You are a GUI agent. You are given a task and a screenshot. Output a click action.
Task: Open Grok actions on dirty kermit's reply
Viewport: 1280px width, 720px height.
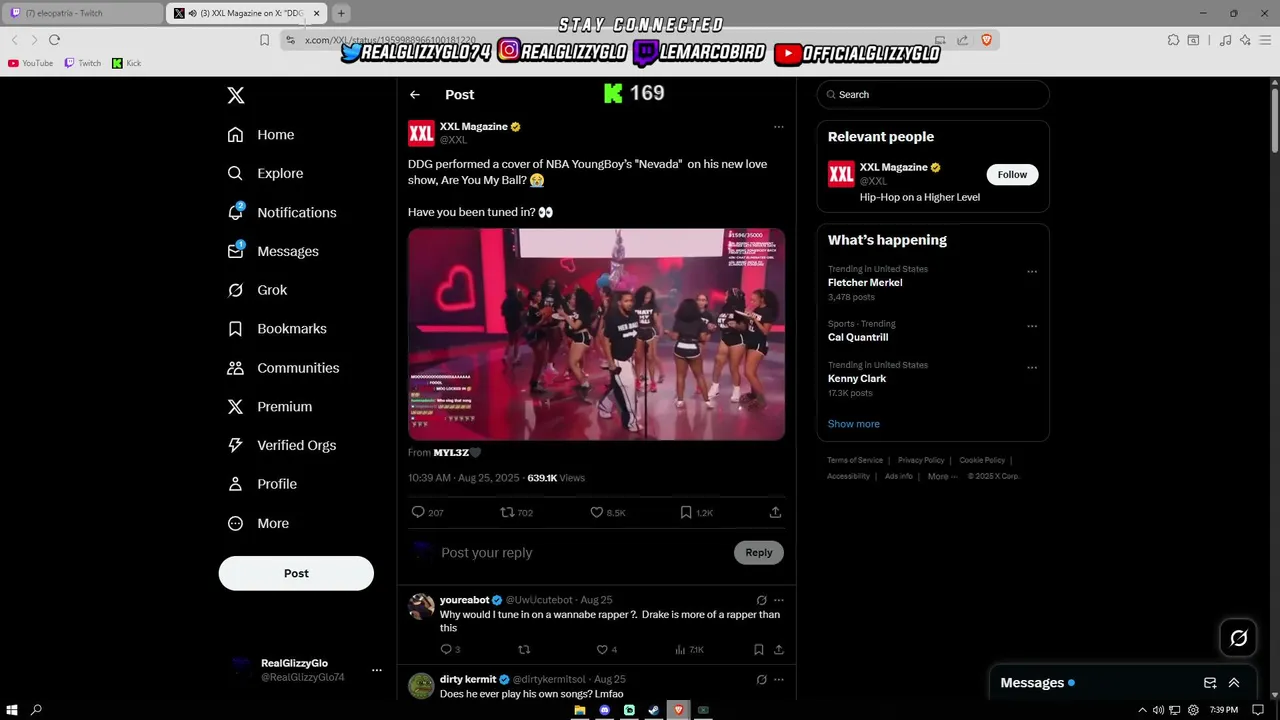pyautogui.click(x=761, y=679)
